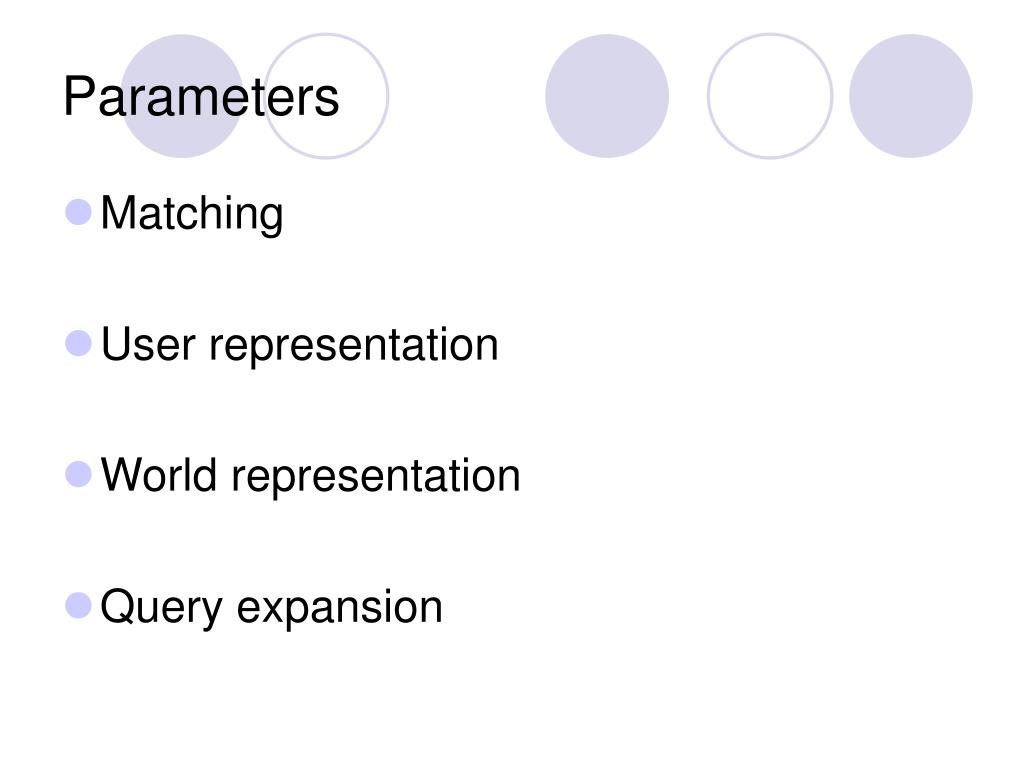1024x768 pixels.
Task: Click the bullet dot before World representation
Action: (78, 474)
